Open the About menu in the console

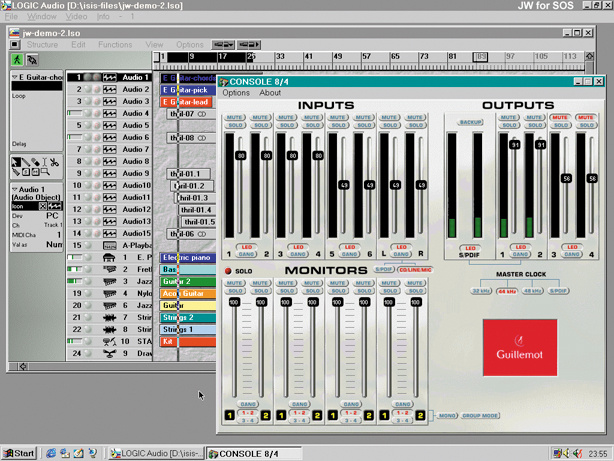(x=270, y=93)
